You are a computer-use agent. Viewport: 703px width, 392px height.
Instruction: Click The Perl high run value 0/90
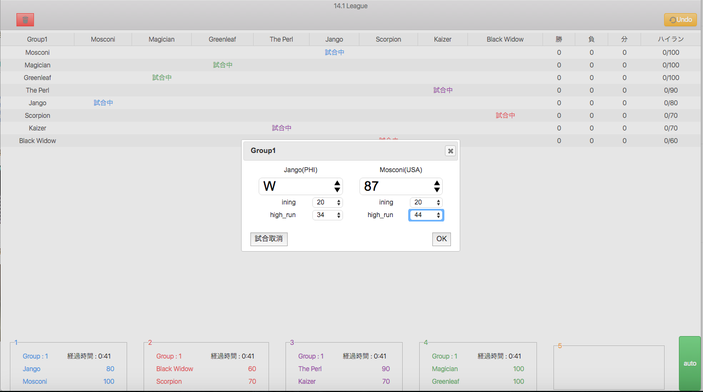pyautogui.click(x=671, y=90)
